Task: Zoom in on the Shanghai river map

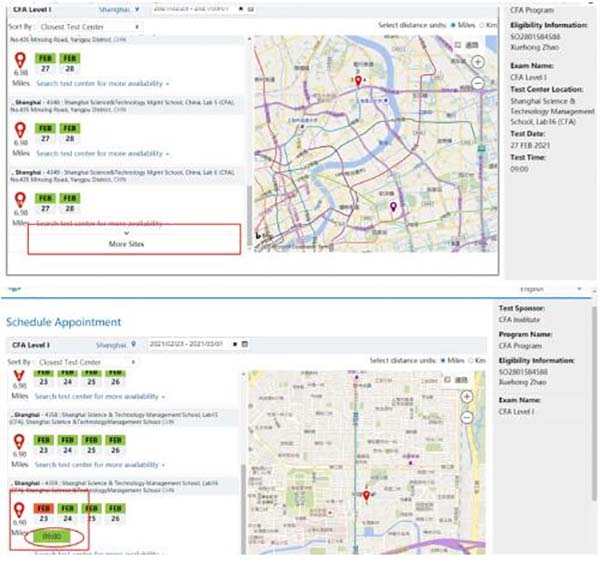Action: 477,62
